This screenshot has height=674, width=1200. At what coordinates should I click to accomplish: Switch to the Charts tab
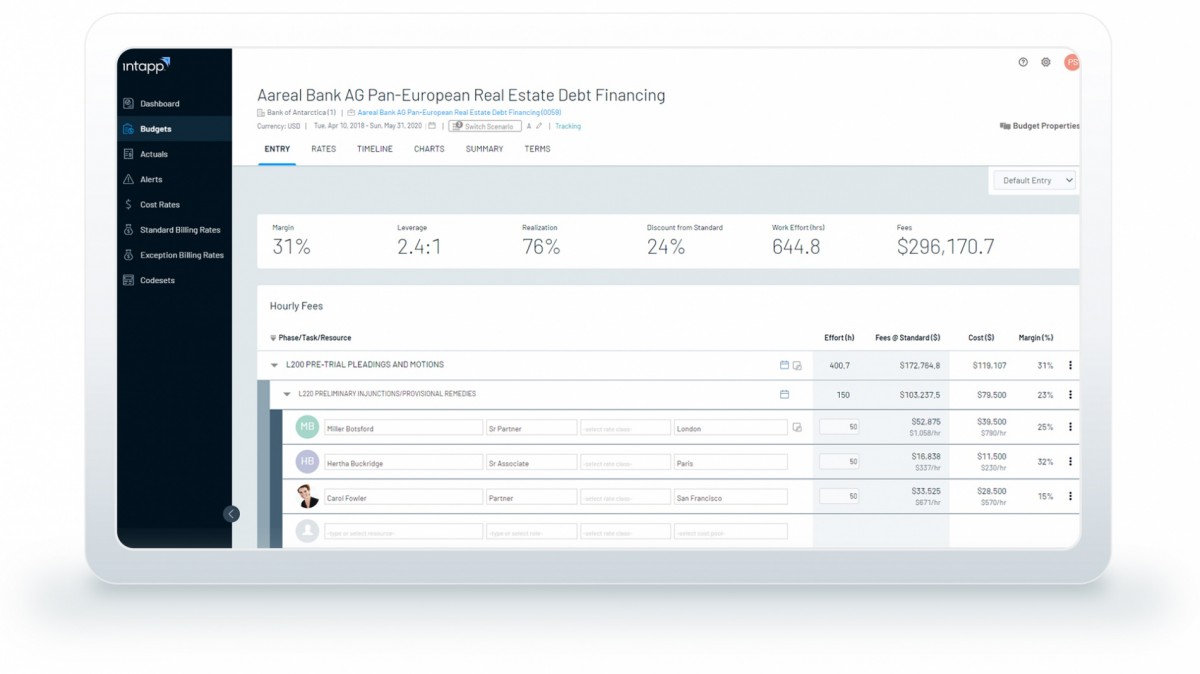click(x=429, y=149)
